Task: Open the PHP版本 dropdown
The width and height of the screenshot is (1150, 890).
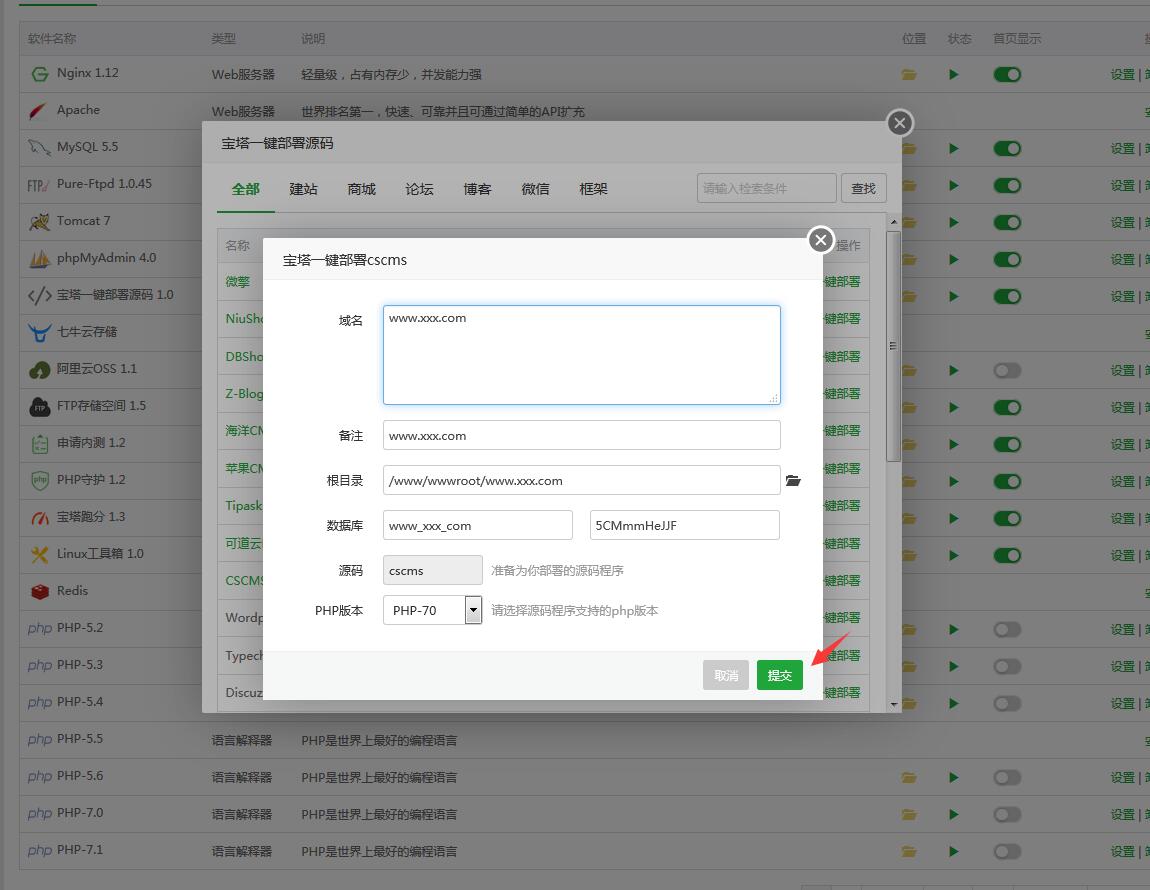Action: click(x=433, y=610)
